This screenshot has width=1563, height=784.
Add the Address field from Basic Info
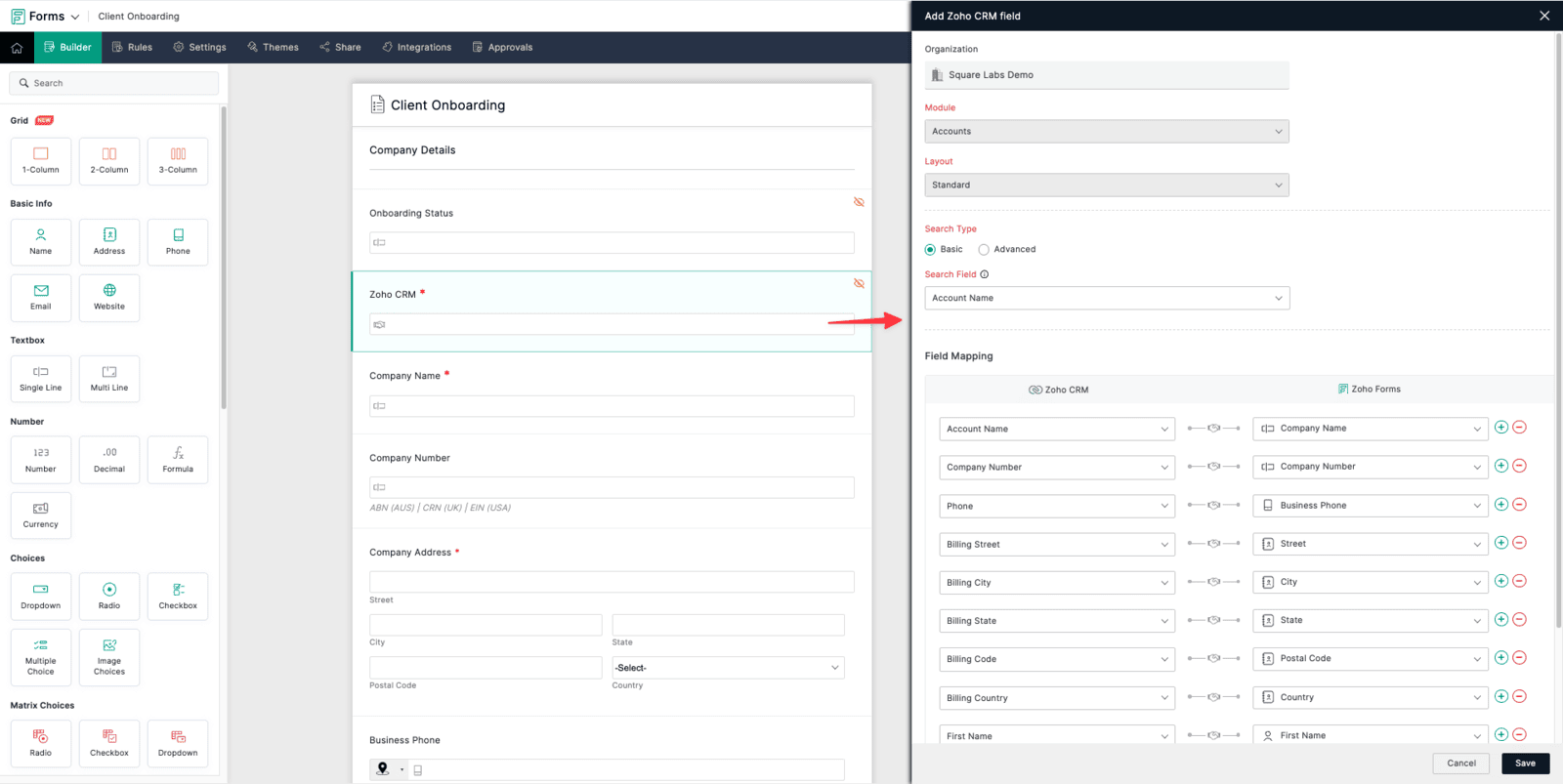109,241
